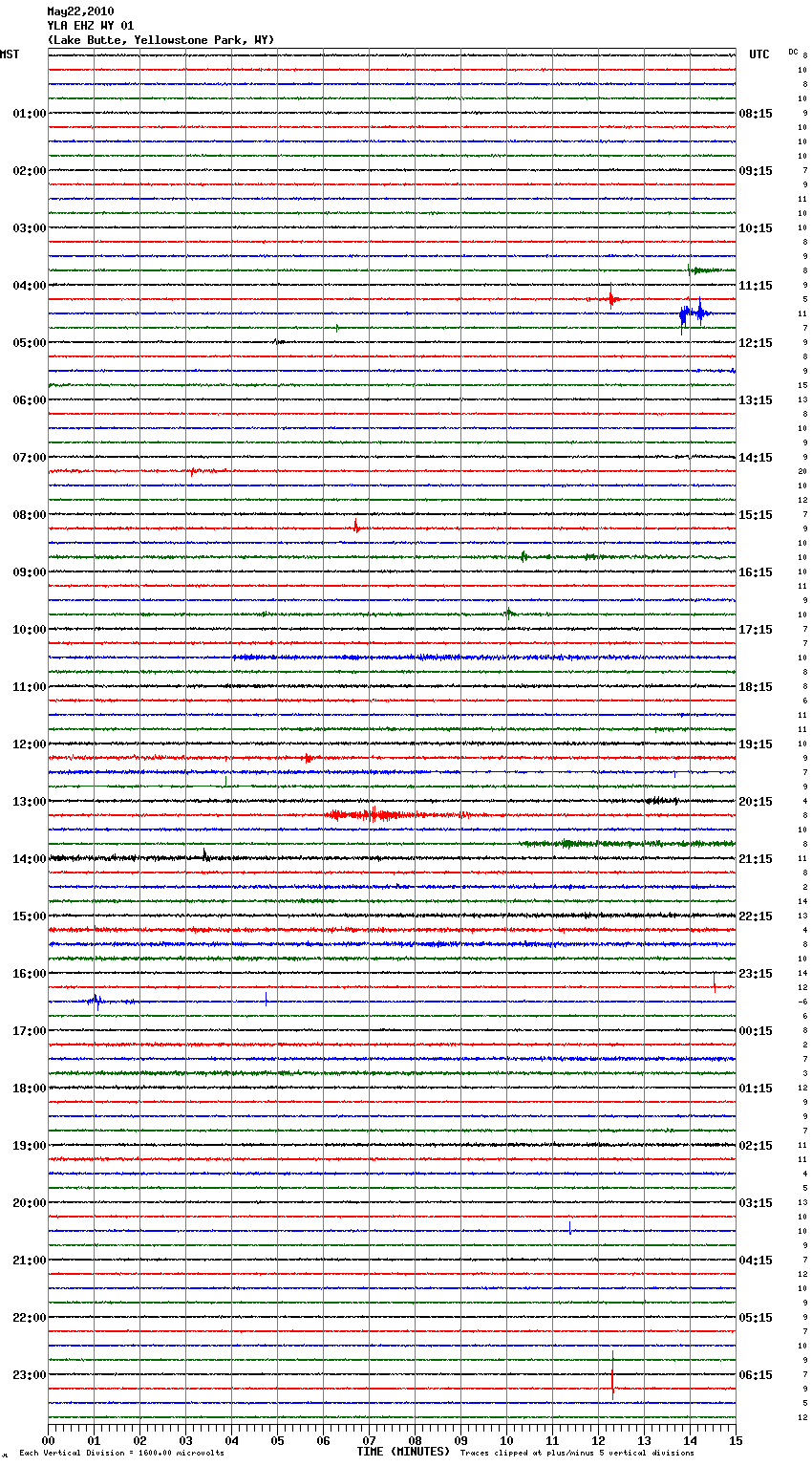This screenshot has width=812, height=1466.
Task: Select the 22:00 MST time label
Action: (30, 1318)
